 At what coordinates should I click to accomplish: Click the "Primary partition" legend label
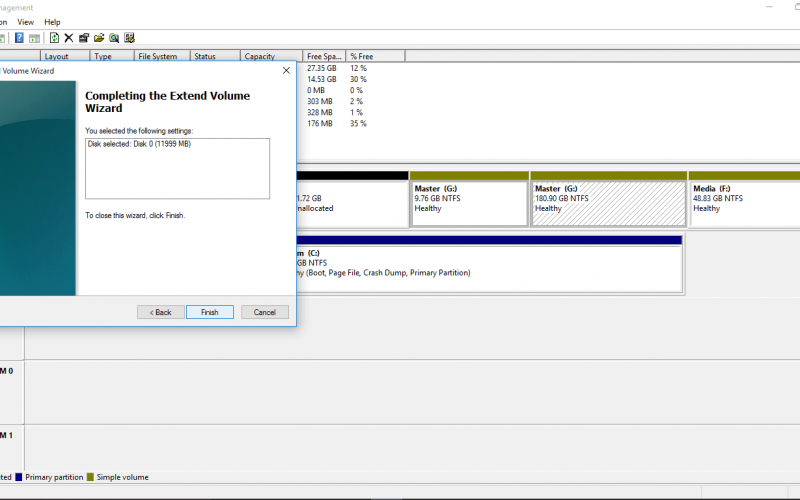coord(54,478)
